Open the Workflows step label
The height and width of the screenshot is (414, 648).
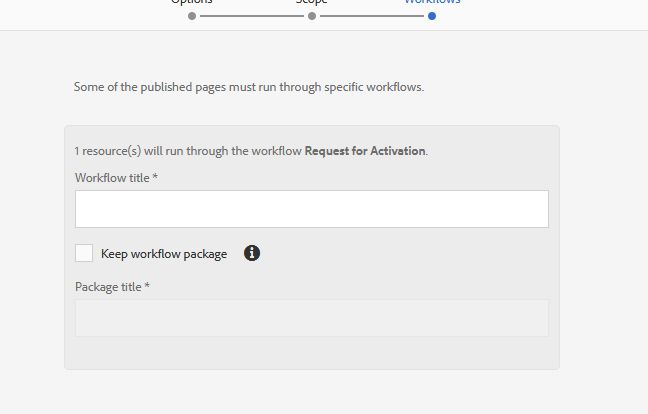(432, 2)
